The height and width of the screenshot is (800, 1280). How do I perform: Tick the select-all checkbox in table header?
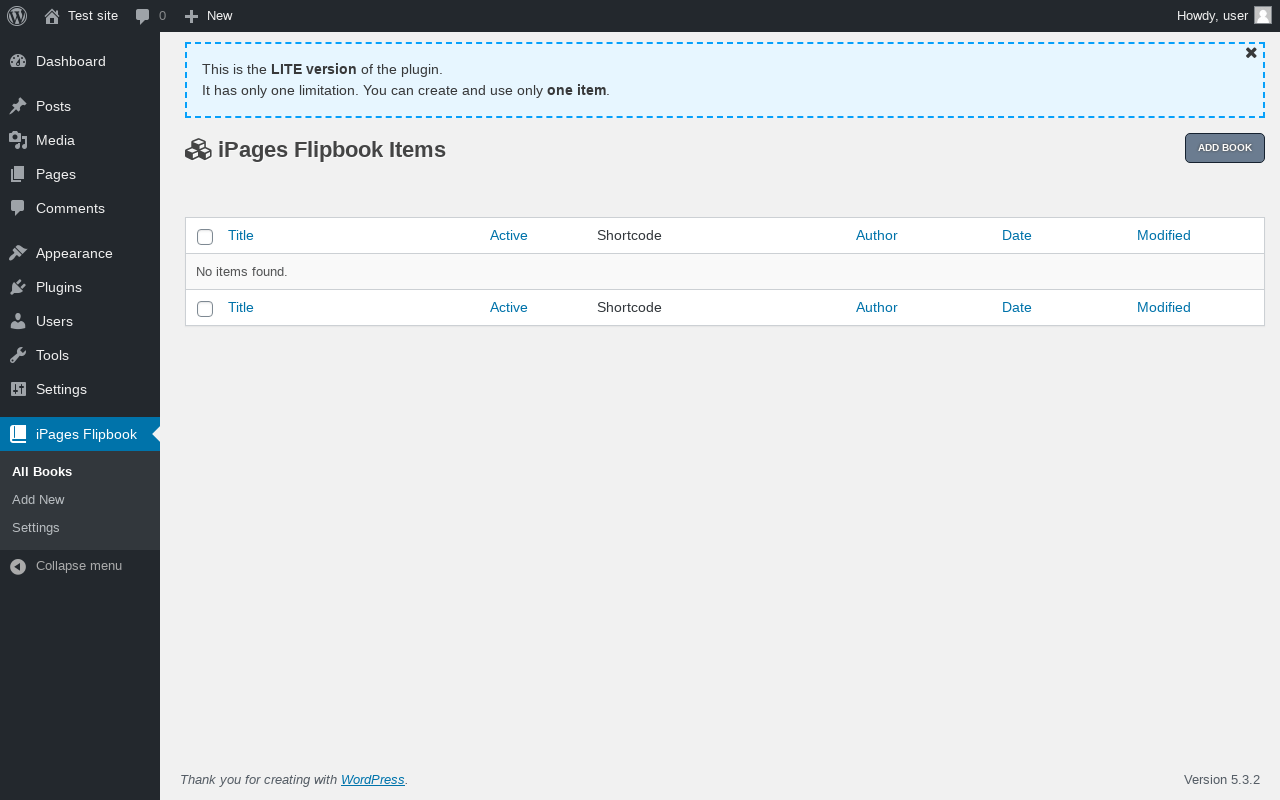tap(205, 237)
